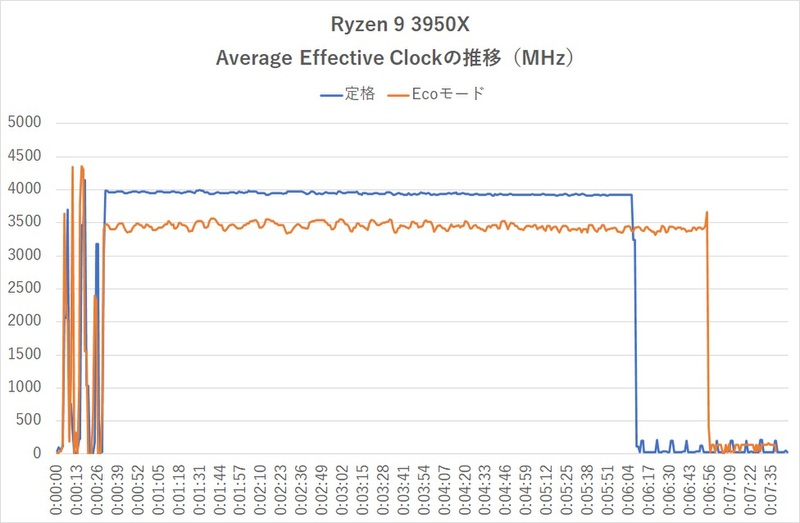Click the x-axis time label 0:04:07
800x523 pixels.
(443, 490)
